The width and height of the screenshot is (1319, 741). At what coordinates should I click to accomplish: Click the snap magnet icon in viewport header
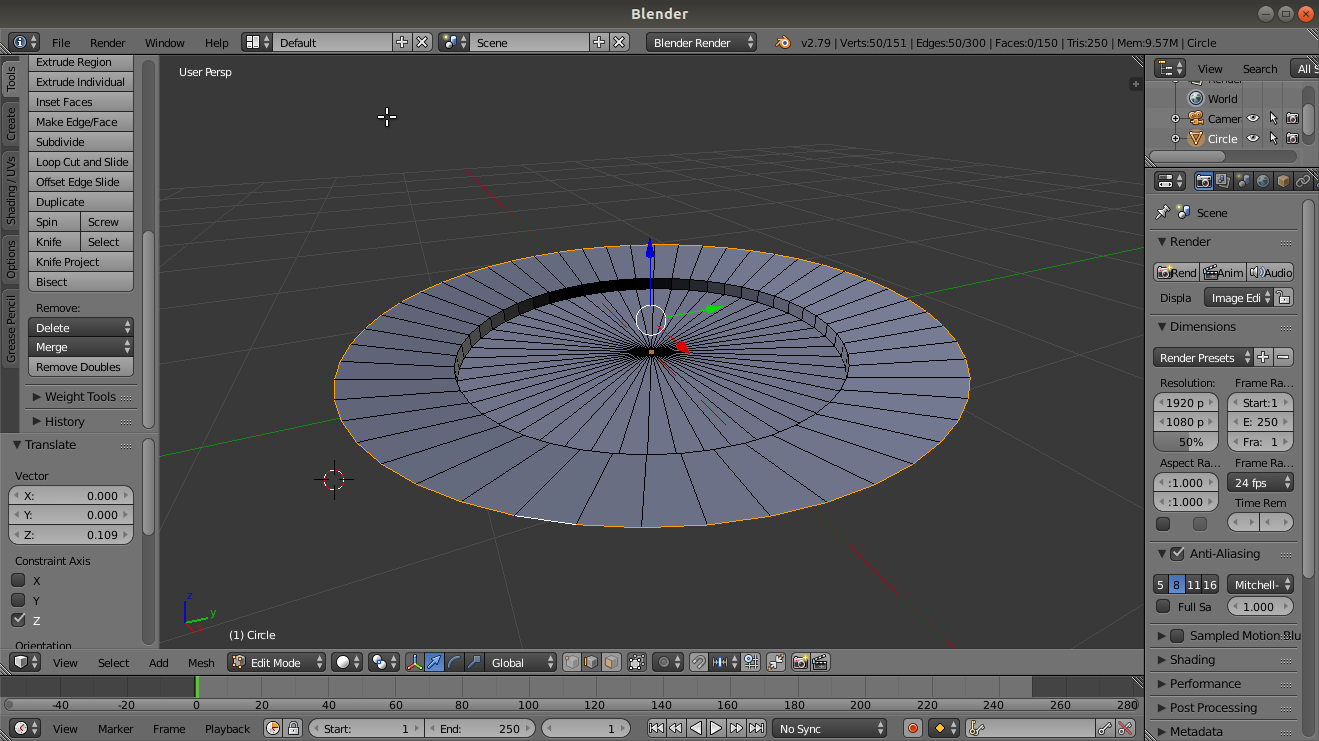[699, 662]
